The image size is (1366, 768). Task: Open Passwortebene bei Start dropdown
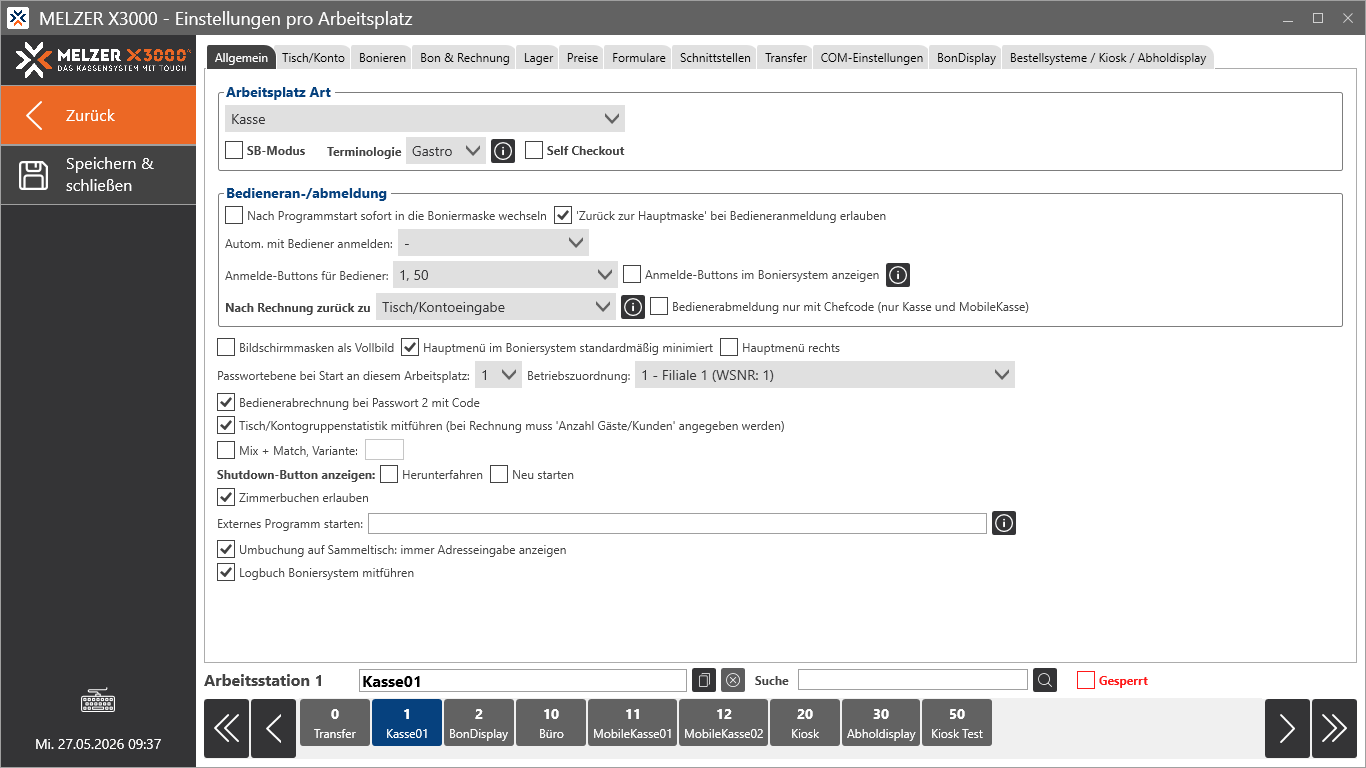(498, 375)
